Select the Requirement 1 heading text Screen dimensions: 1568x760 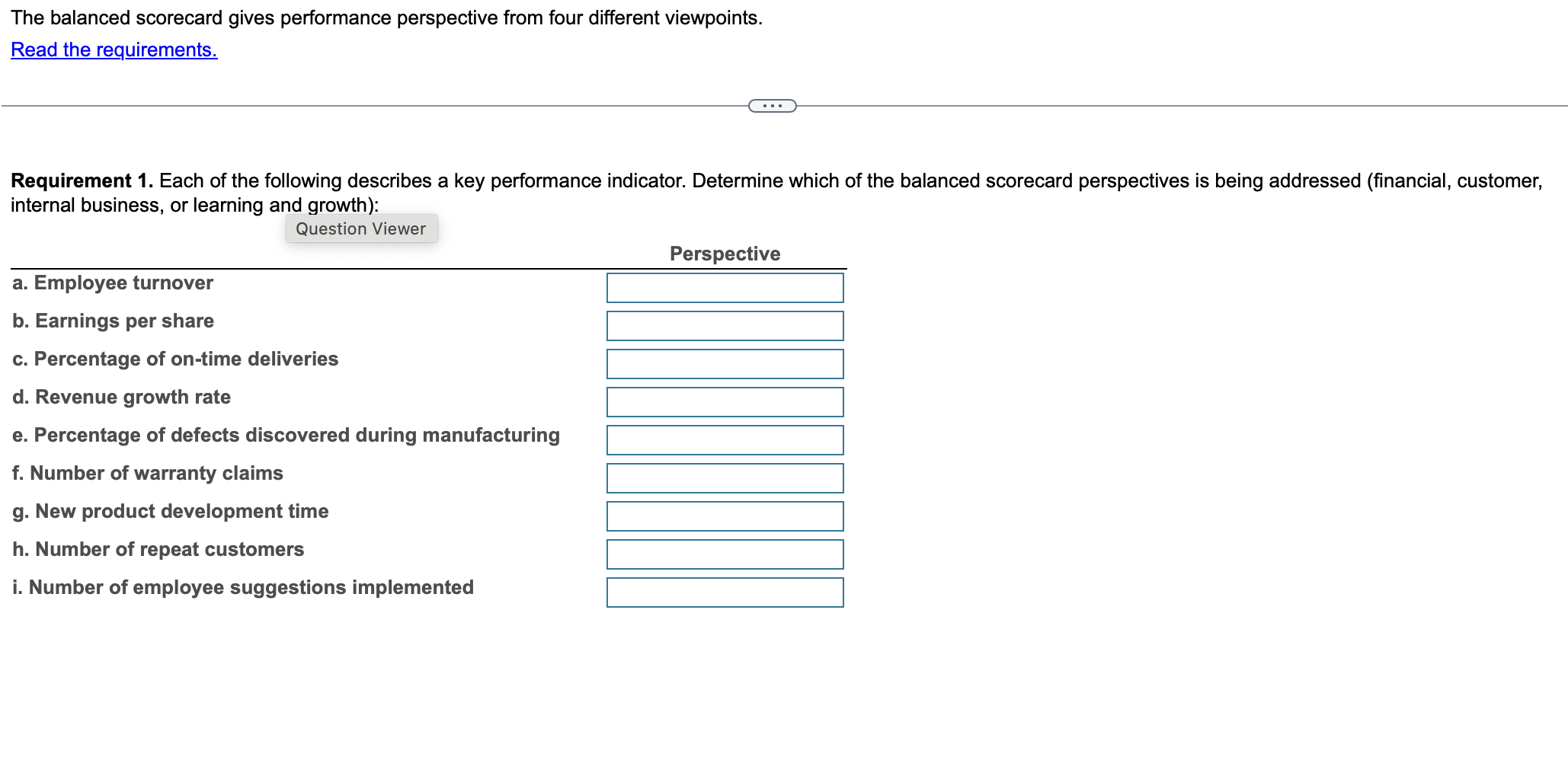click(x=82, y=180)
